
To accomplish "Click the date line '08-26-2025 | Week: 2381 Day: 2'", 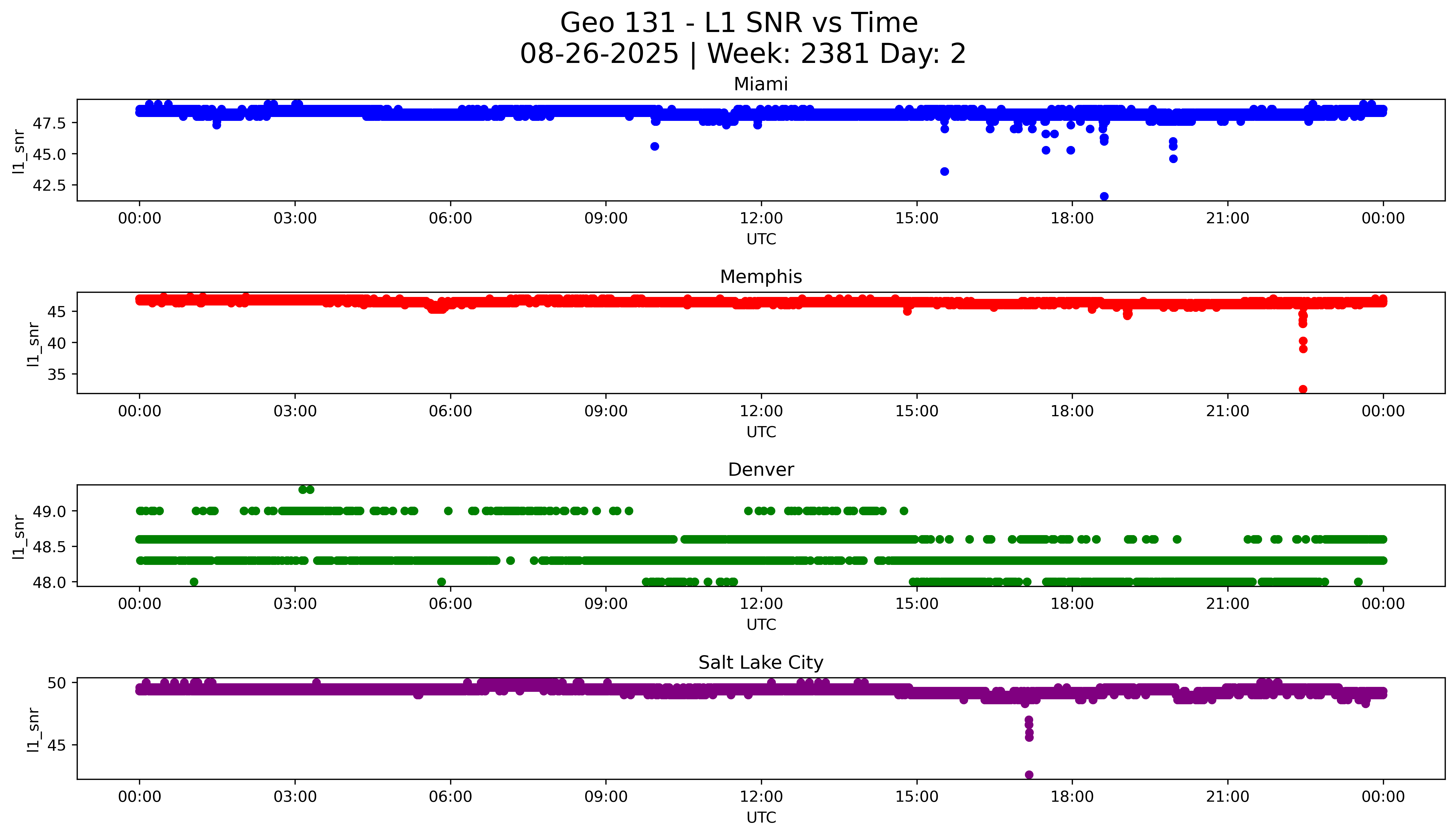I will (743, 55).
